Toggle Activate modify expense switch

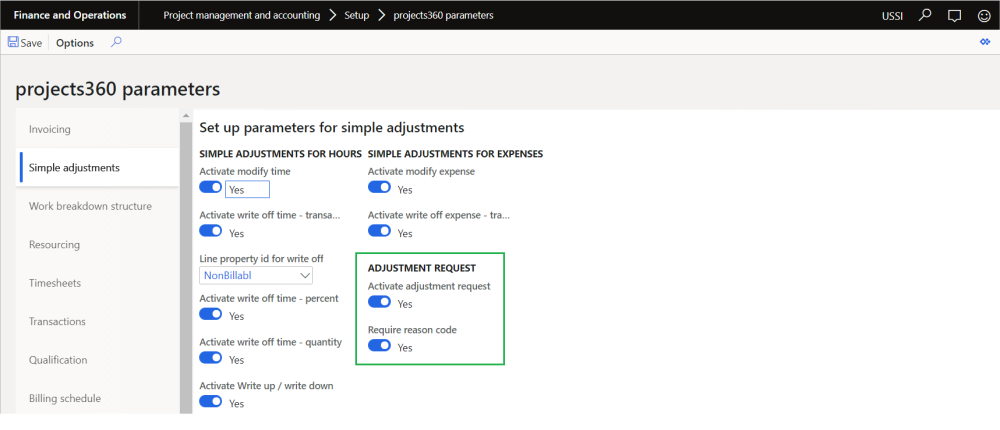click(x=379, y=188)
